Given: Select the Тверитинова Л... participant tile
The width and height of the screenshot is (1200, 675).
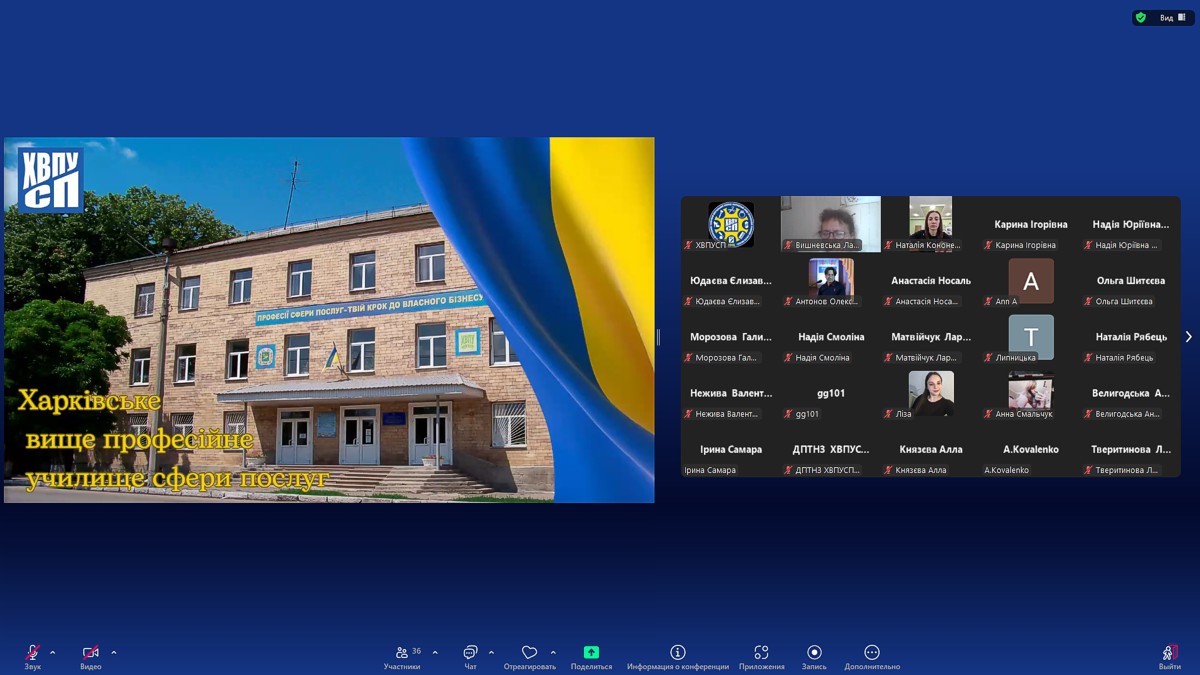Looking at the screenshot, I should point(1131,449).
